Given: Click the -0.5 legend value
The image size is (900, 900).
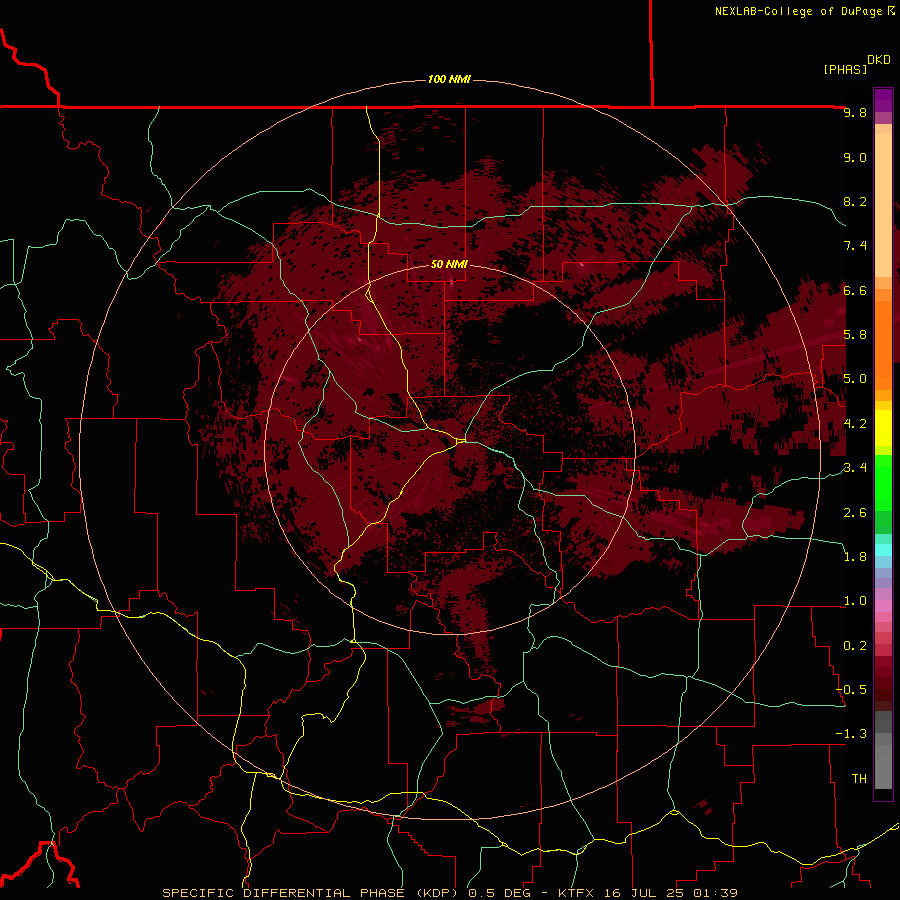Looking at the screenshot, I should coord(851,689).
